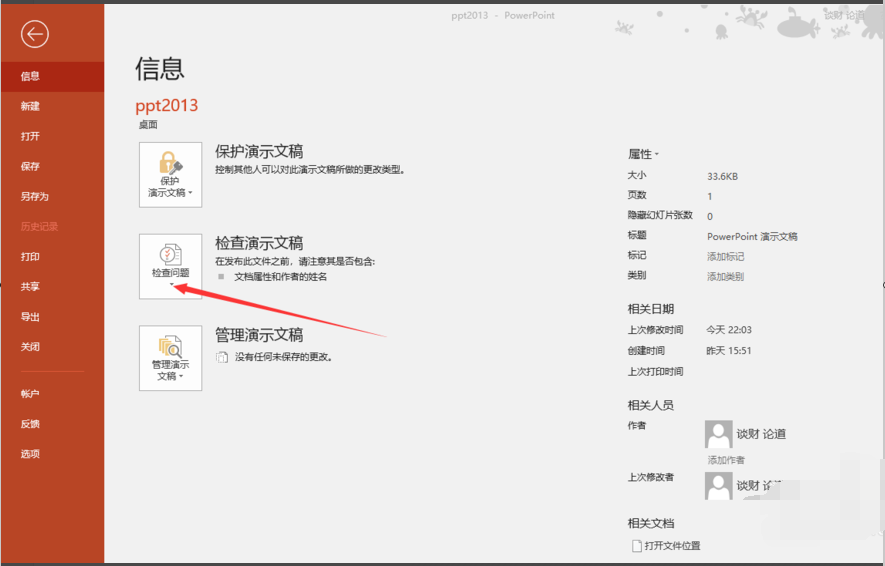Choose 另存为 in the sidebar
885x566 pixels.
[x=52, y=196]
